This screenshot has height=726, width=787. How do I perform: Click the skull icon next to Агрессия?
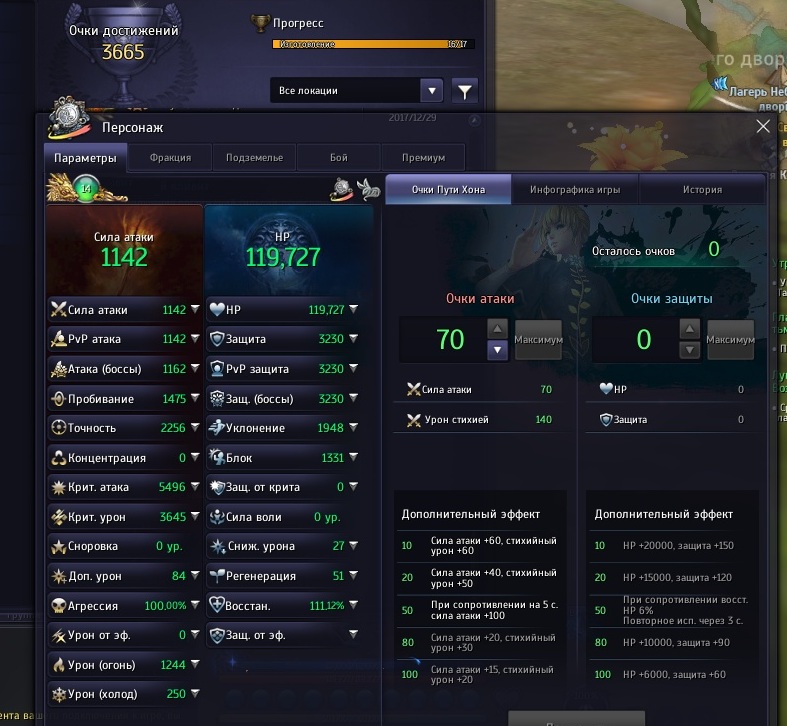[59, 606]
